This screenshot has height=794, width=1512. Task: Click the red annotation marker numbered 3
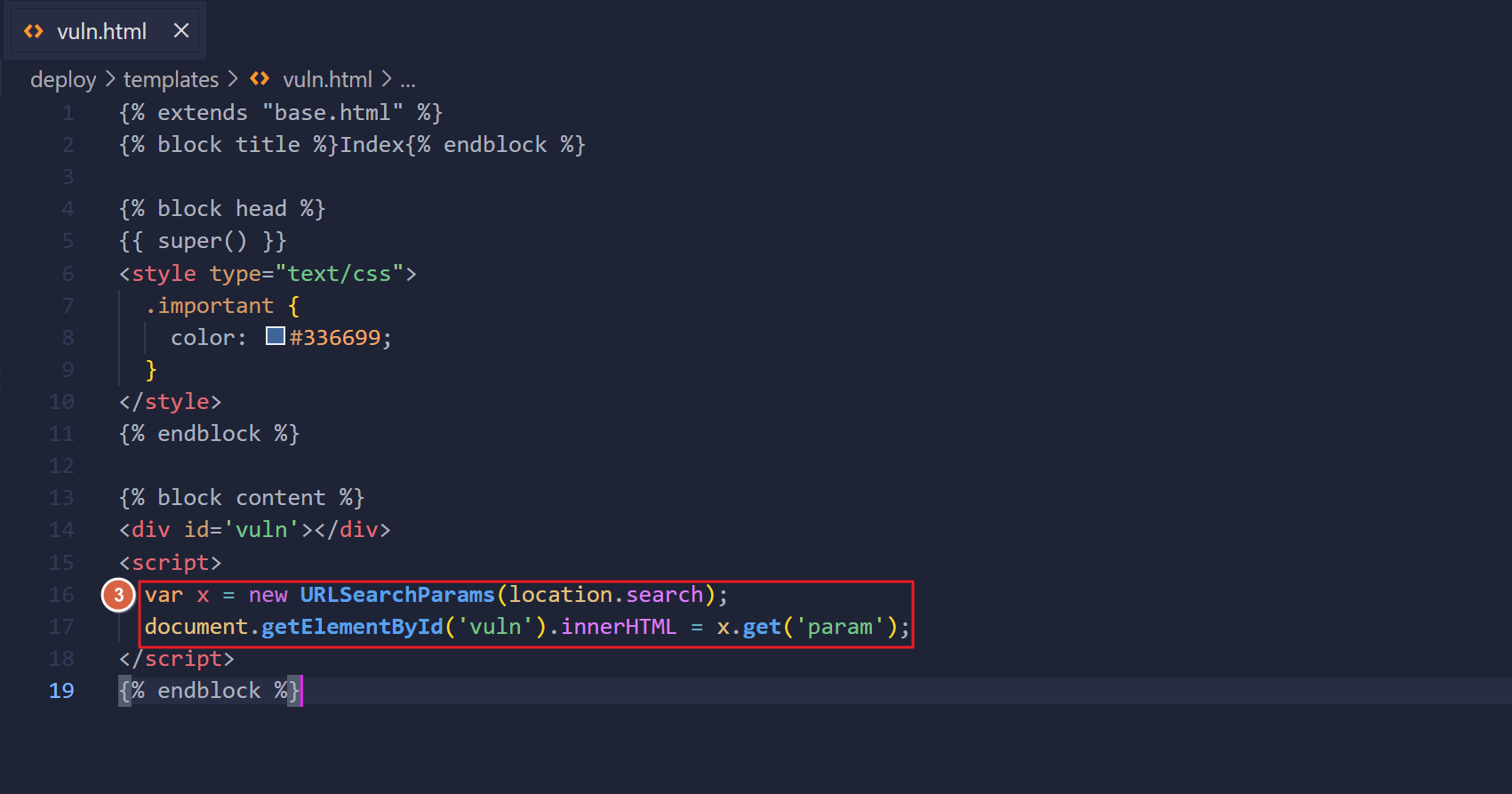tap(118, 595)
